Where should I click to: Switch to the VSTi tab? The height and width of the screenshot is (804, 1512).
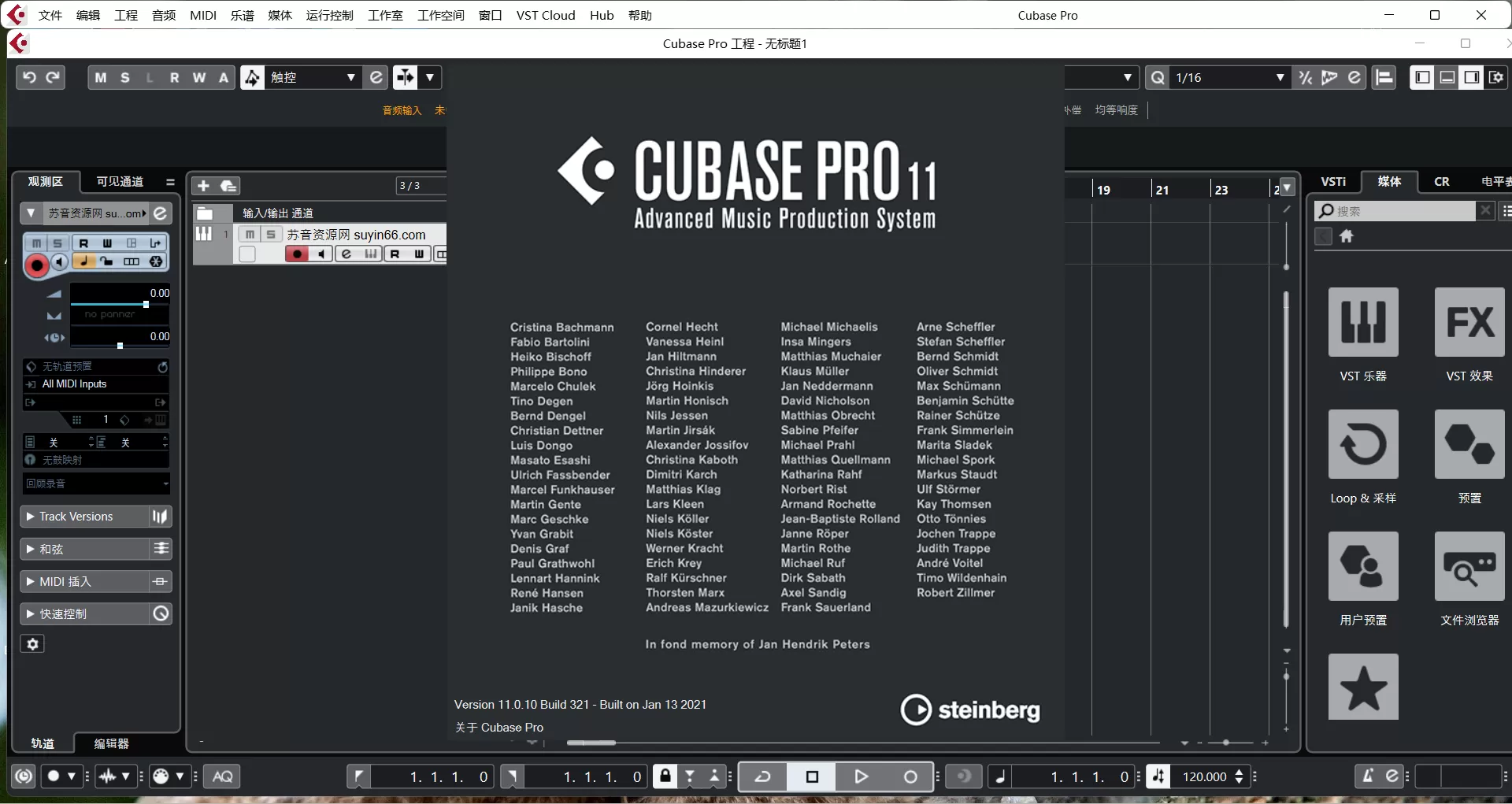click(x=1334, y=182)
